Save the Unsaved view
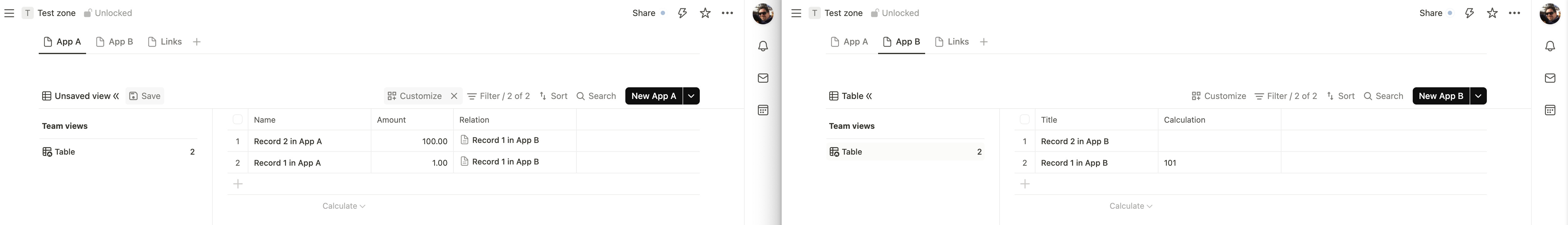Image resolution: width=1568 pixels, height=225 pixels. tap(145, 96)
